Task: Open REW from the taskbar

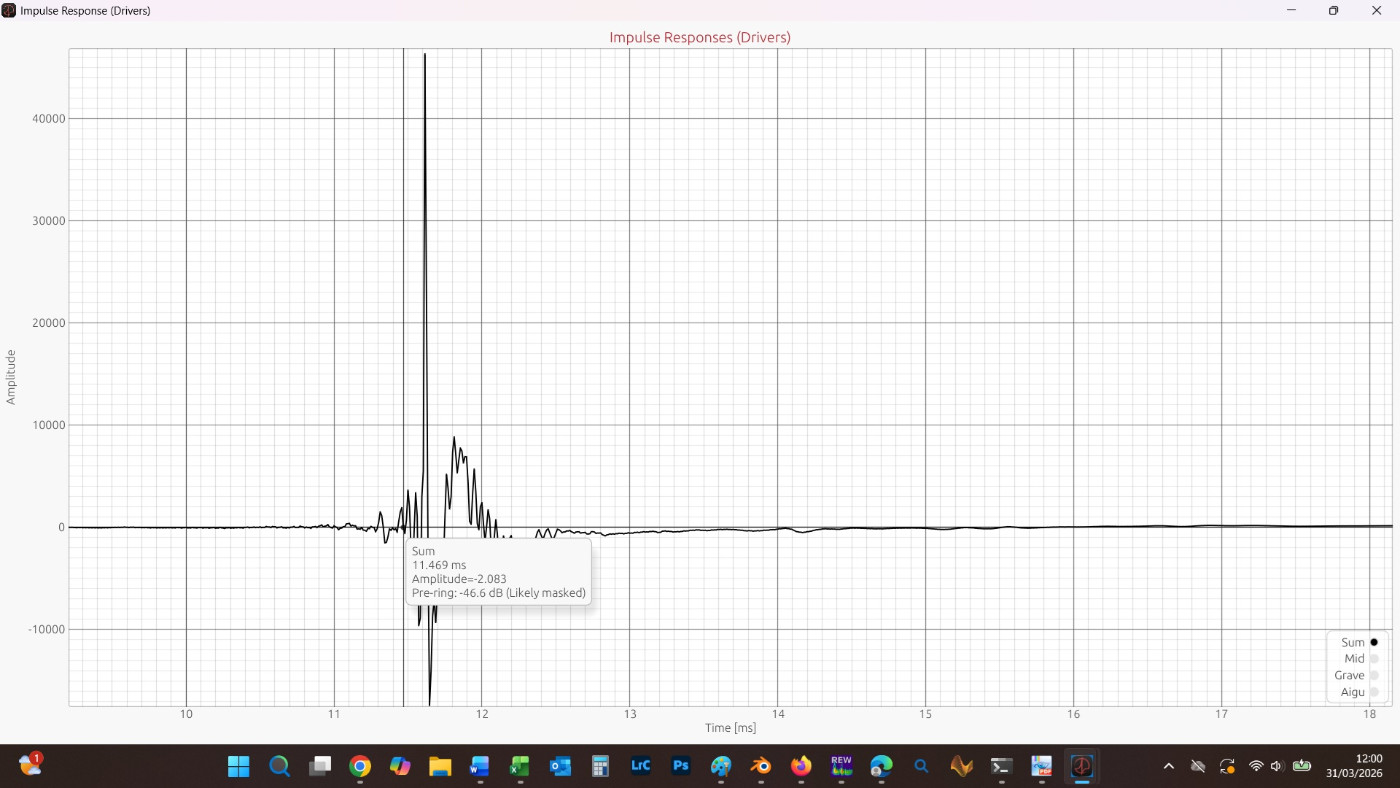Action: tap(841, 766)
